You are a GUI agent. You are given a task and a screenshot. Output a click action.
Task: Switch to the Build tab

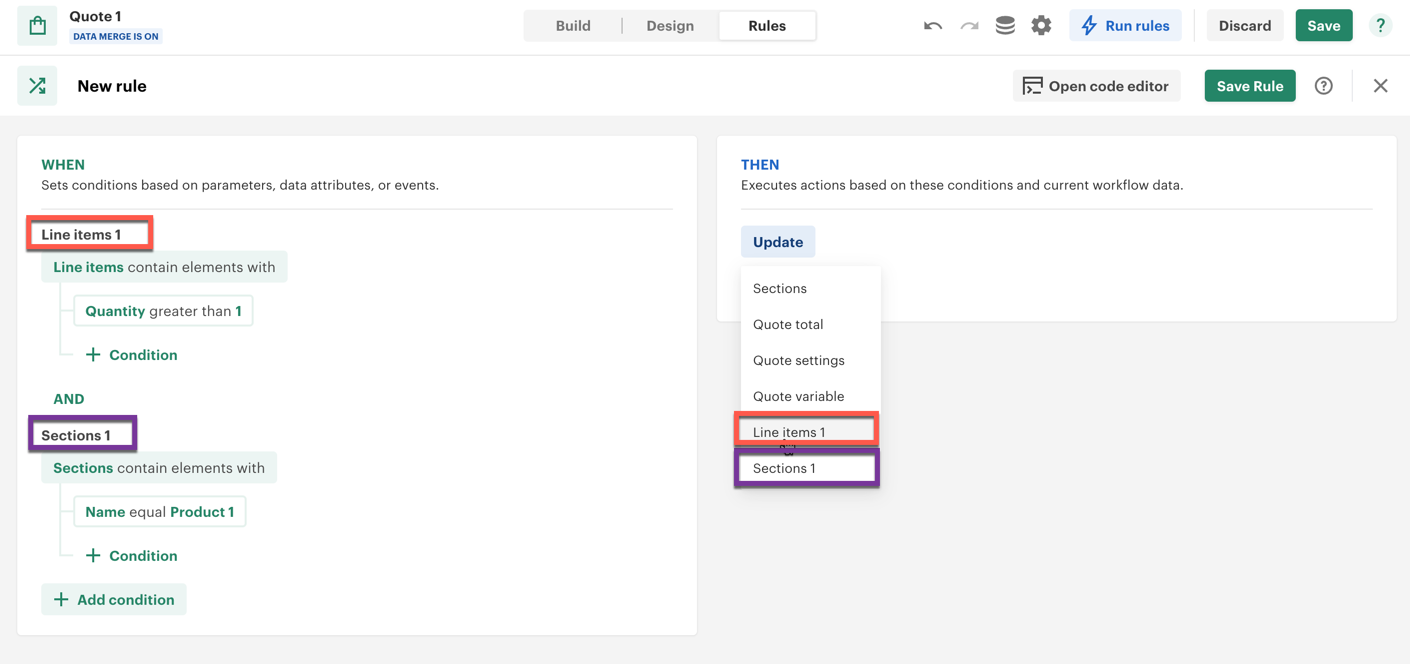(x=573, y=26)
